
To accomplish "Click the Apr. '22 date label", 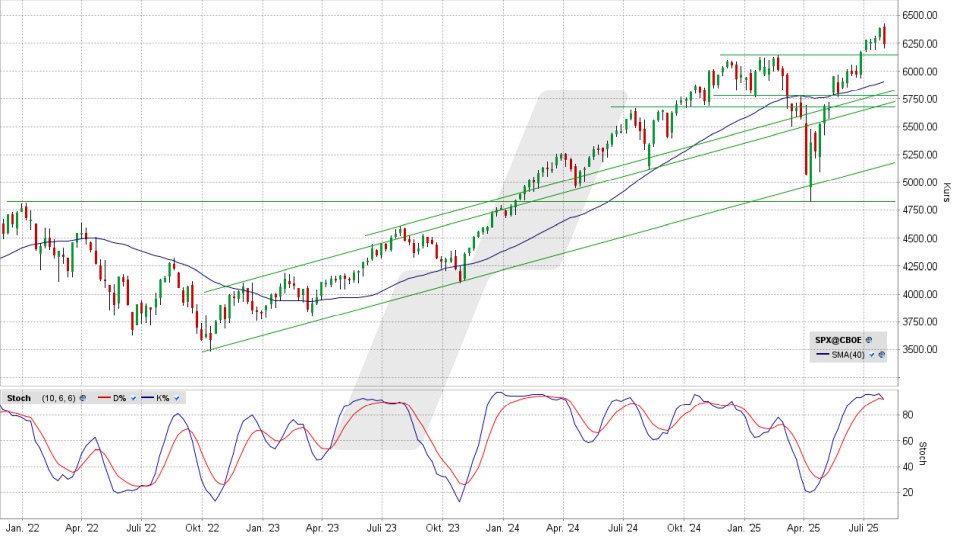I will coord(81,528).
